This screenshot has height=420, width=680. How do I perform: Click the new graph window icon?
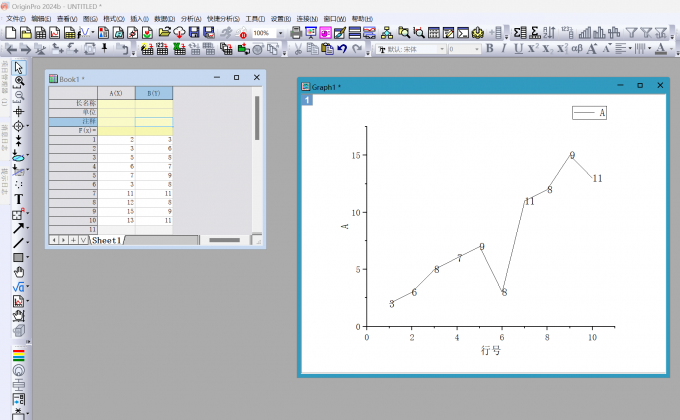click(55, 33)
